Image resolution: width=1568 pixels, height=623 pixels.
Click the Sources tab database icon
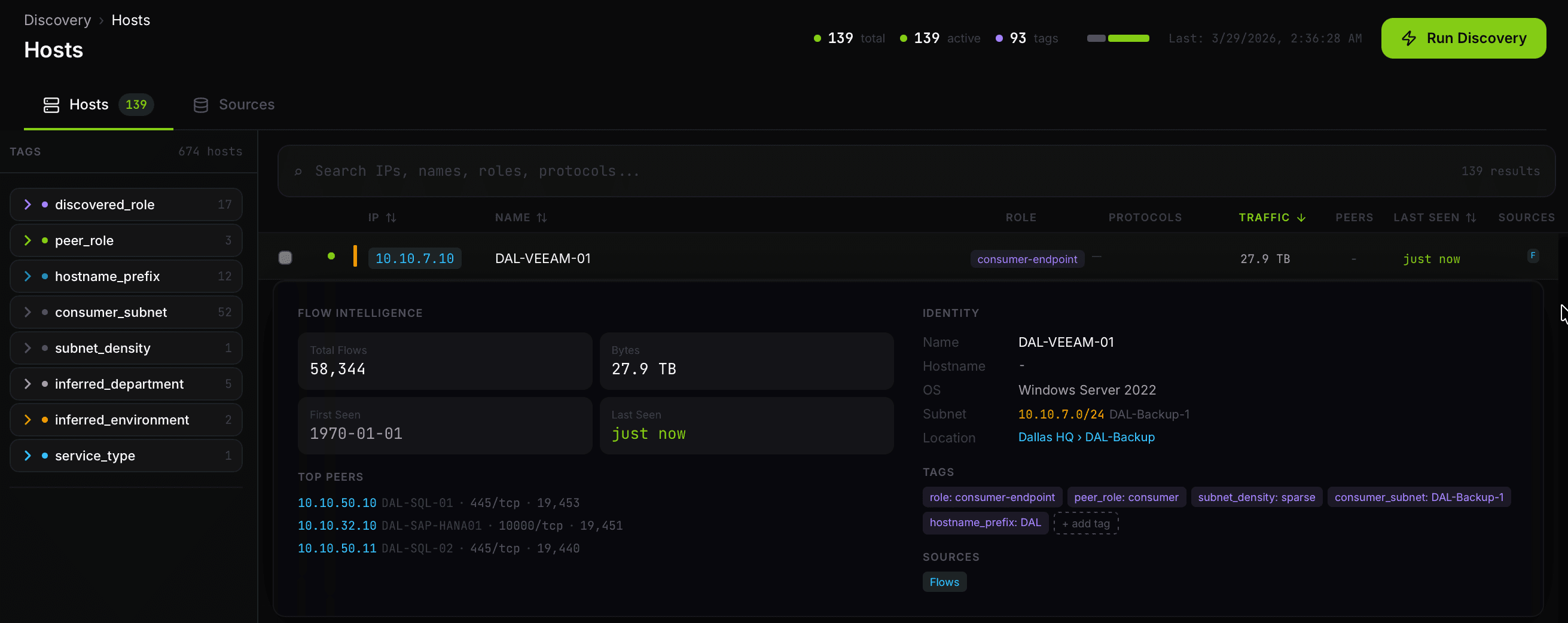[x=201, y=105]
